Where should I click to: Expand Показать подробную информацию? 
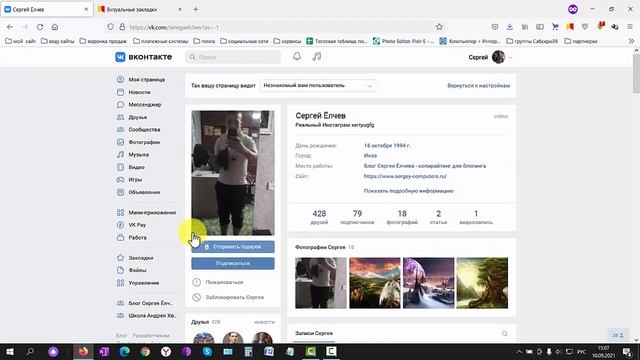408,191
